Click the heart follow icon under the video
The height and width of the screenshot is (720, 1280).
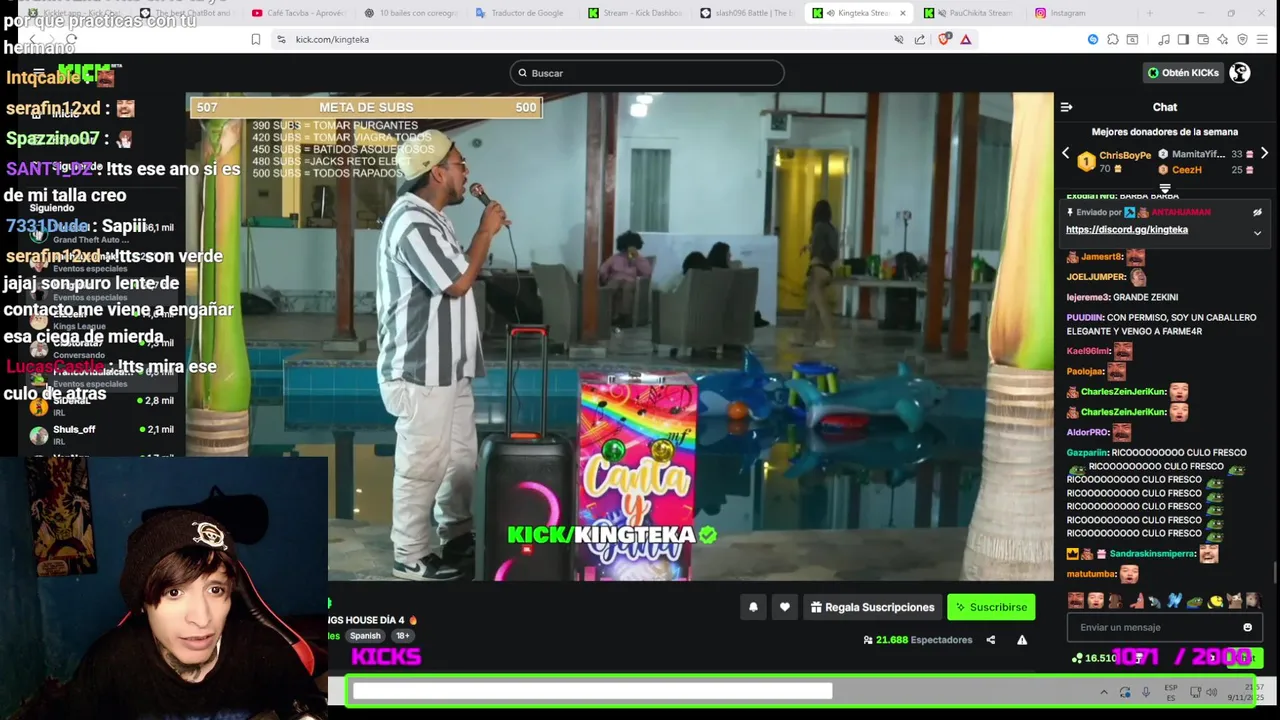(x=785, y=607)
